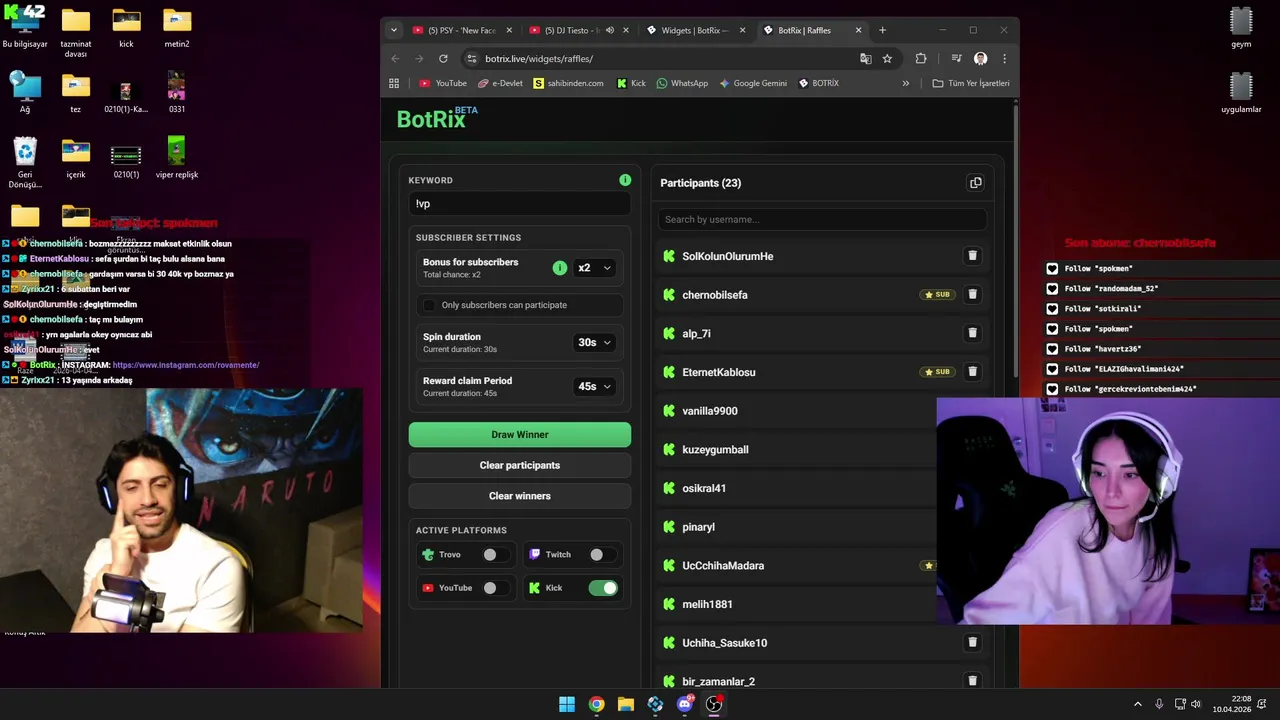
Task: Open File Explorer from the taskbar
Action: click(x=626, y=704)
